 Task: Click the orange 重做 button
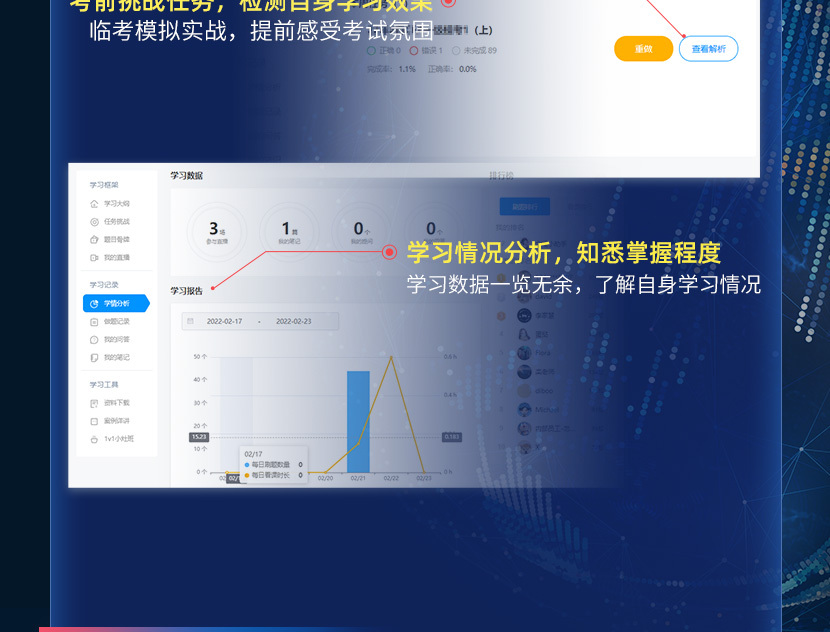click(x=643, y=49)
